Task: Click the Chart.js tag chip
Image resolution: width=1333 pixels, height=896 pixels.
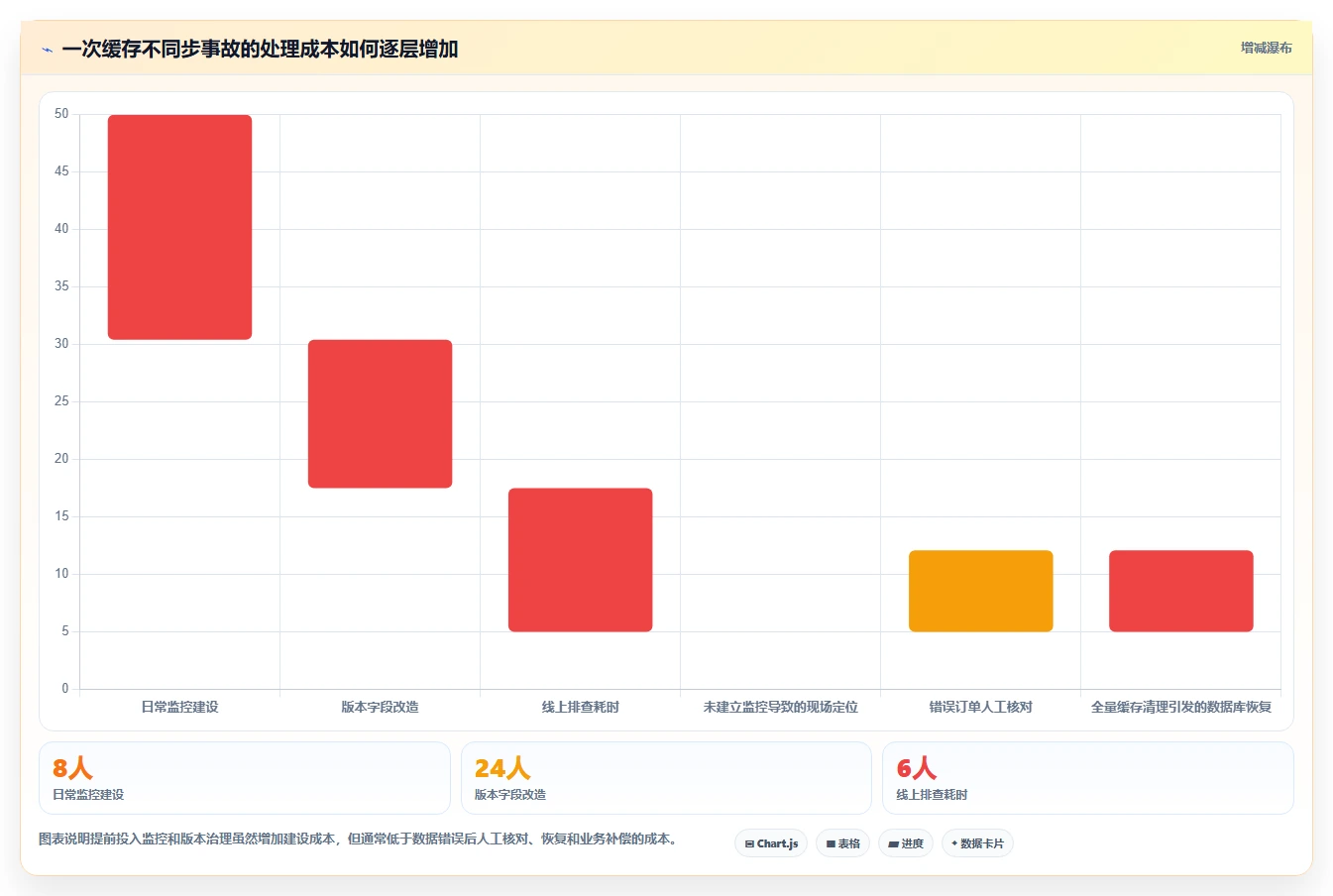Action: click(771, 843)
